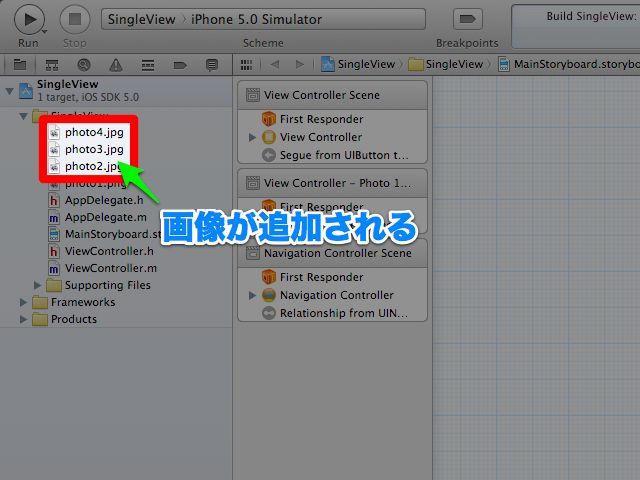Expand the Supporting Files group
Image resolution: width=640 pixels, height=480 pixels.
(37, 284)
